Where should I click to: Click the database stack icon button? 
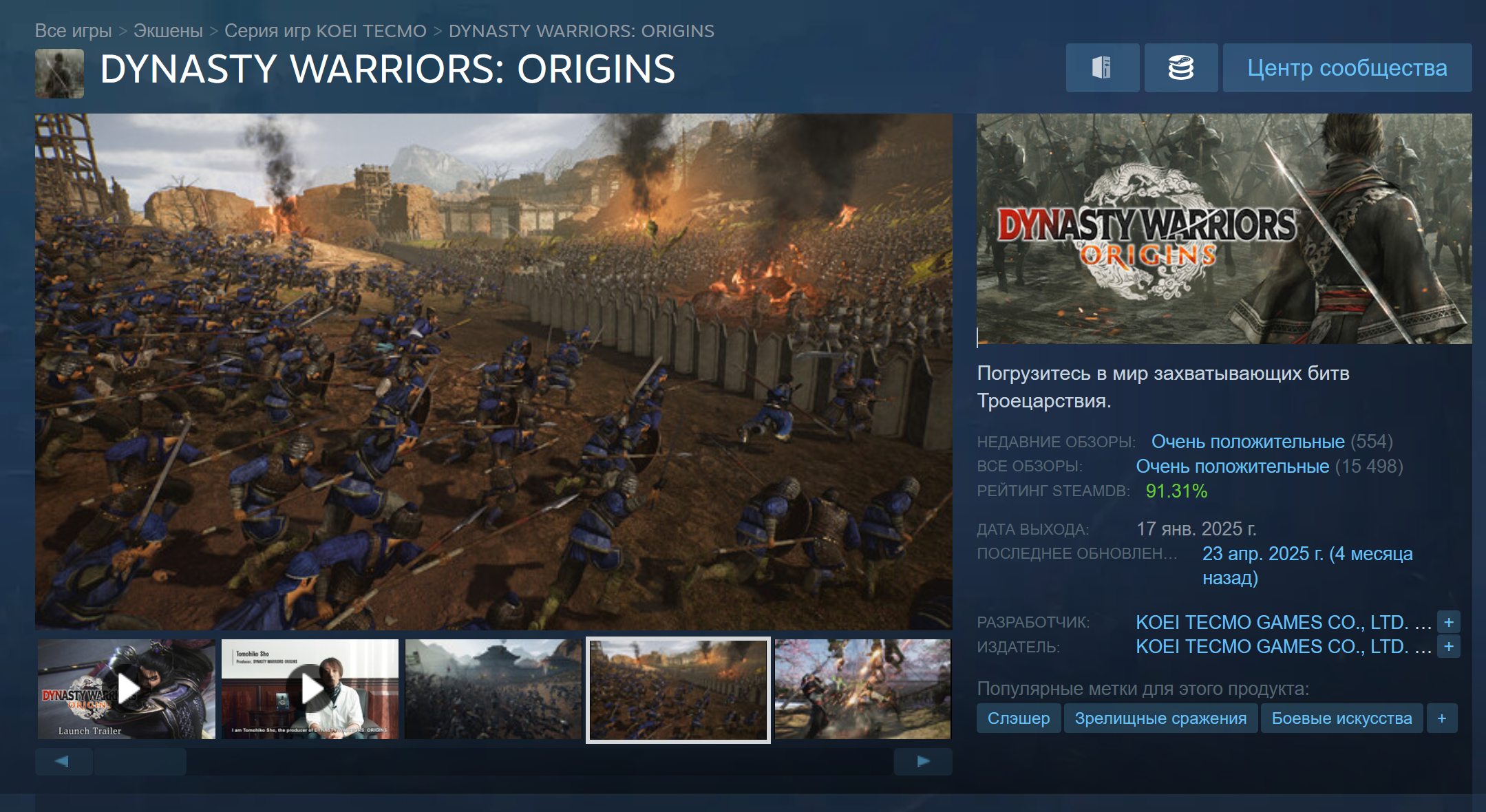[x=1180, y=67]
